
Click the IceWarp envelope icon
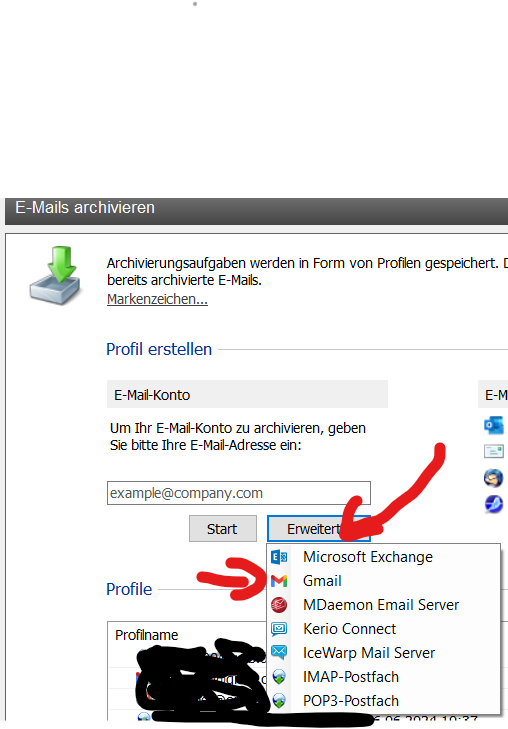coord(279,653)
